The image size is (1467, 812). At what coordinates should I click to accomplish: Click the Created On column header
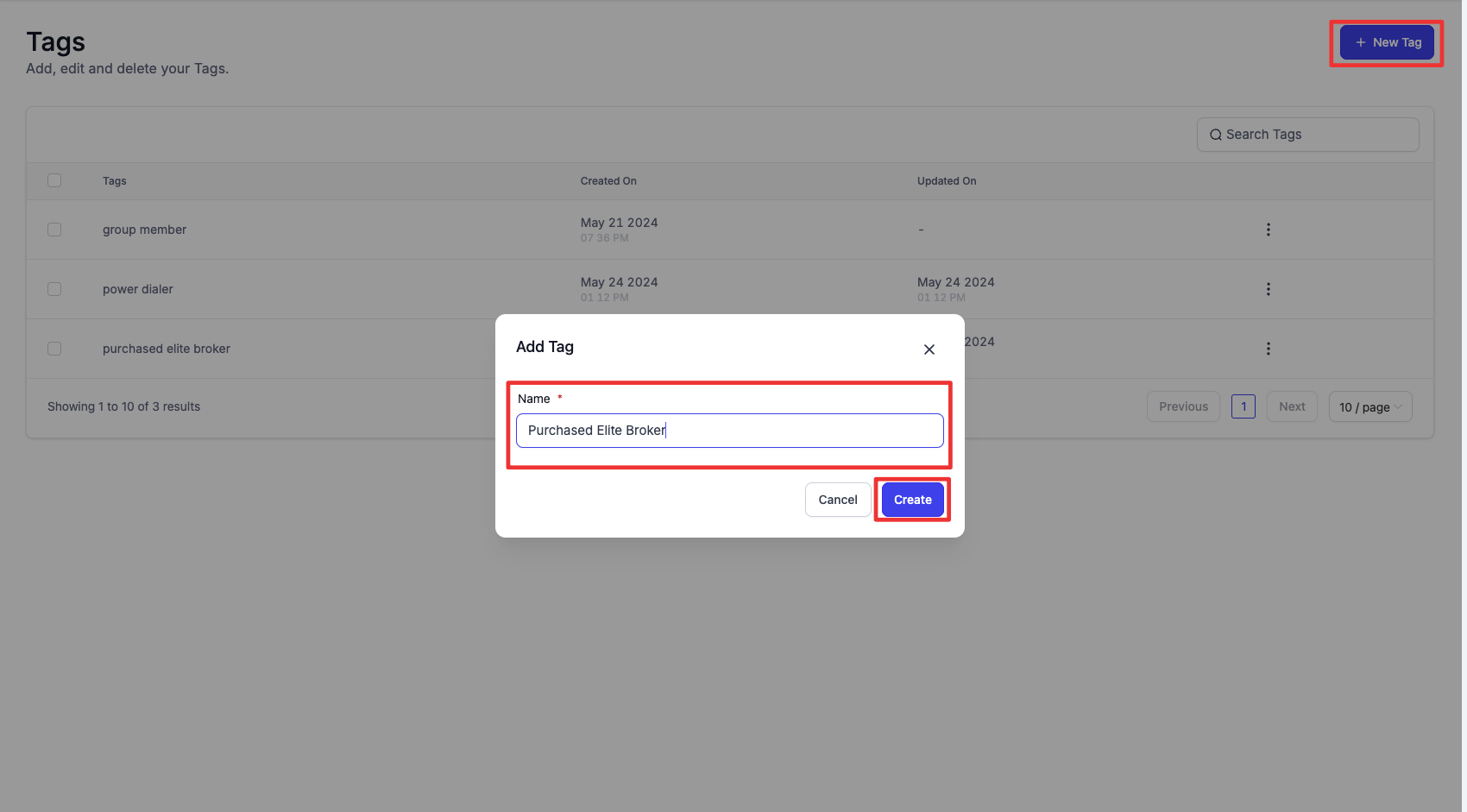point(608,181)
